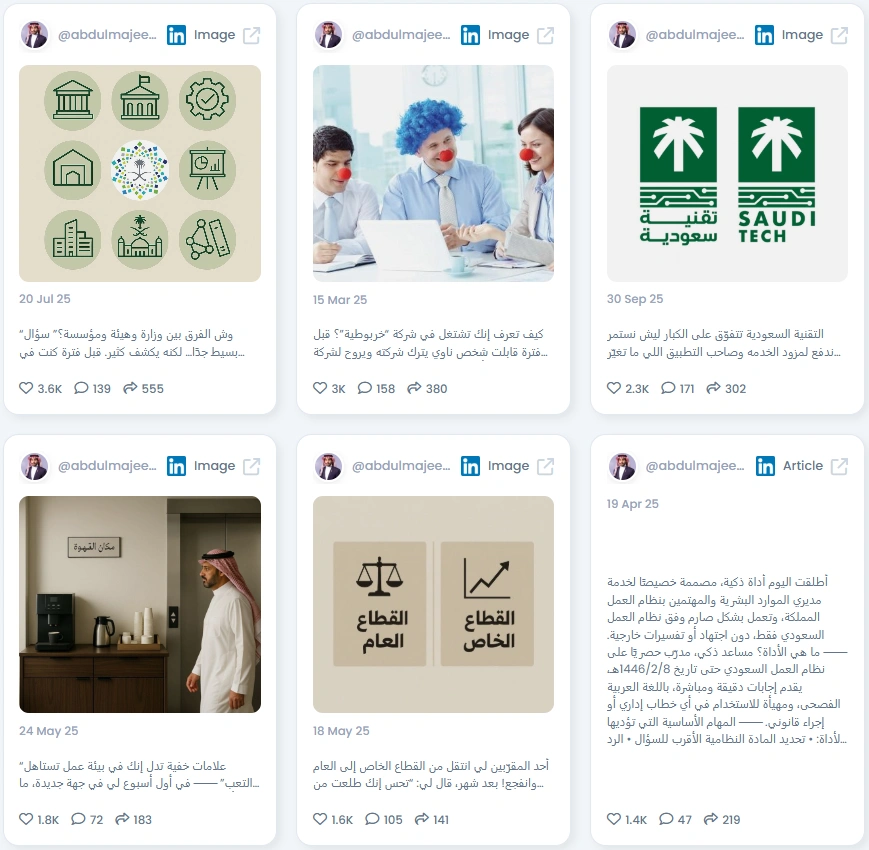
Task: Open Arabic article text dated 19 Apr 25
Action: click(727, 660)
